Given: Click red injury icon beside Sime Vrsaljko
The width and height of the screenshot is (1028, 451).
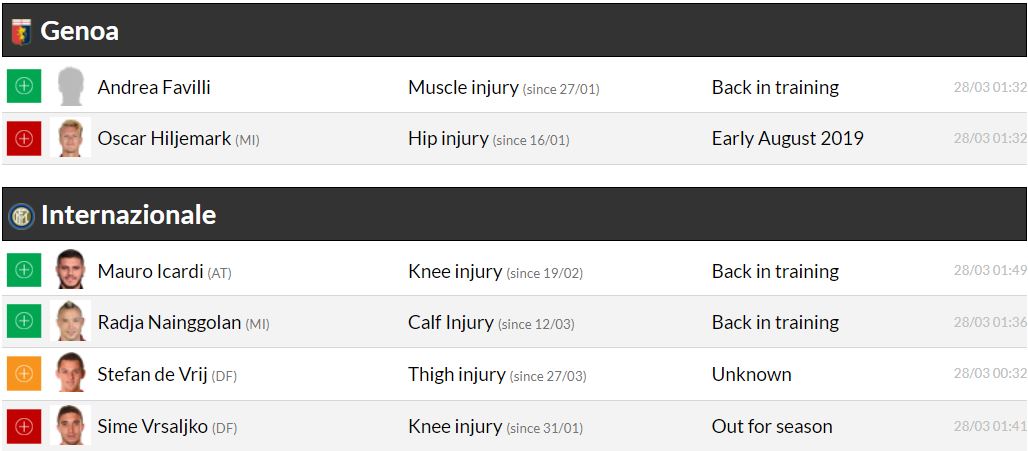Looking at the screenshot, I should click(x=24, y=426).
